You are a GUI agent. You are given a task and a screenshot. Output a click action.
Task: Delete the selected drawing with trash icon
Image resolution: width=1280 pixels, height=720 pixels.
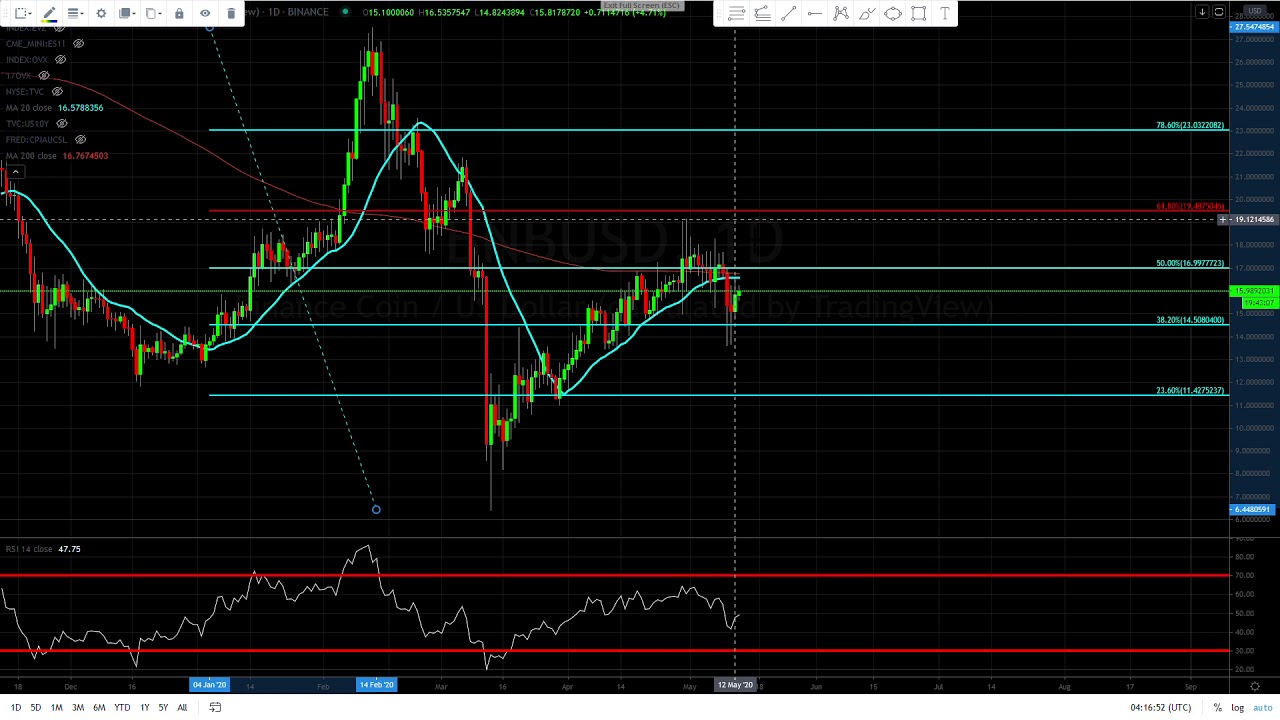[231, 13]
